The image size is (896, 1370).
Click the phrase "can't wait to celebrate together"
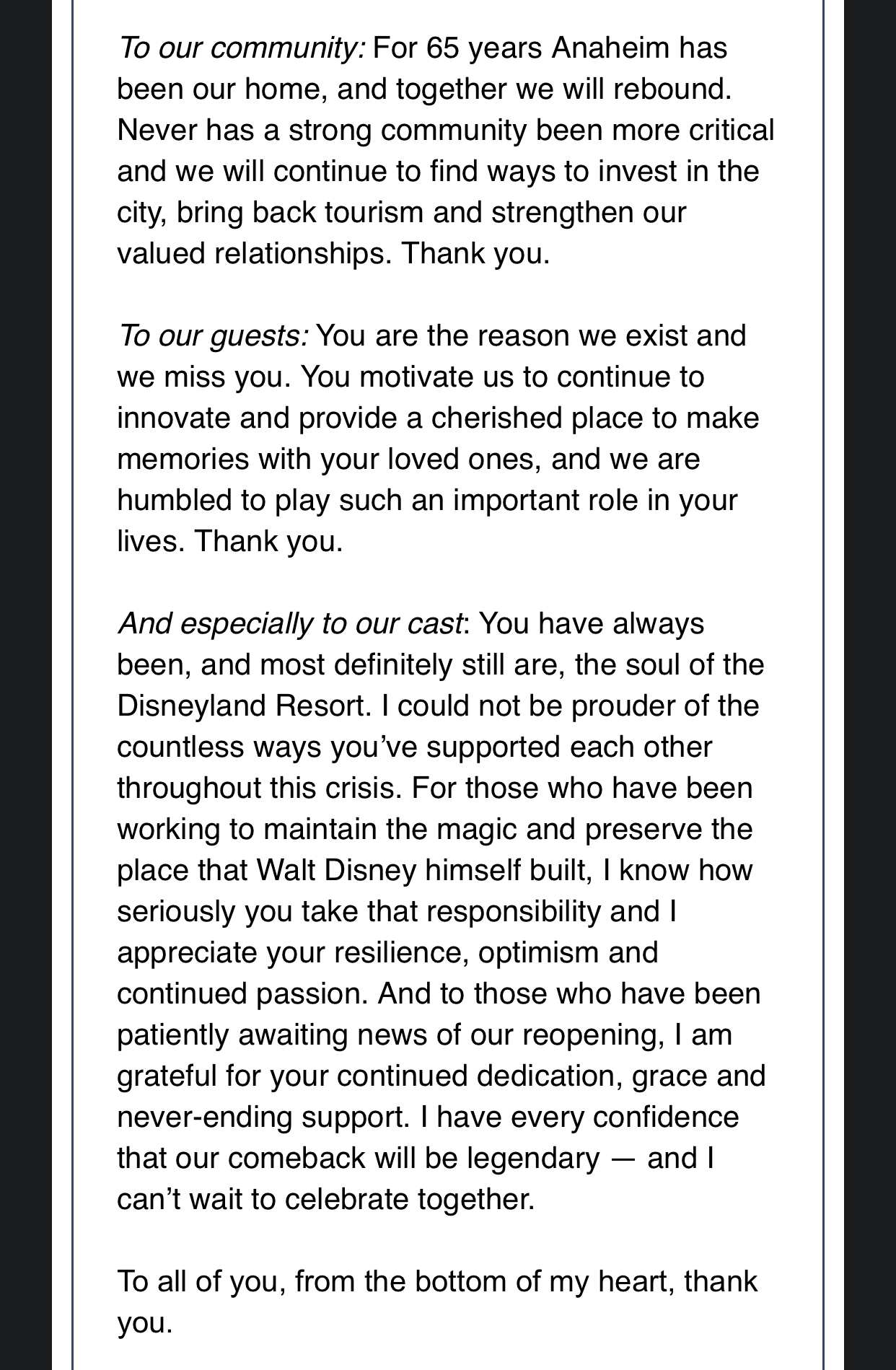click(x=325, y=1200)
